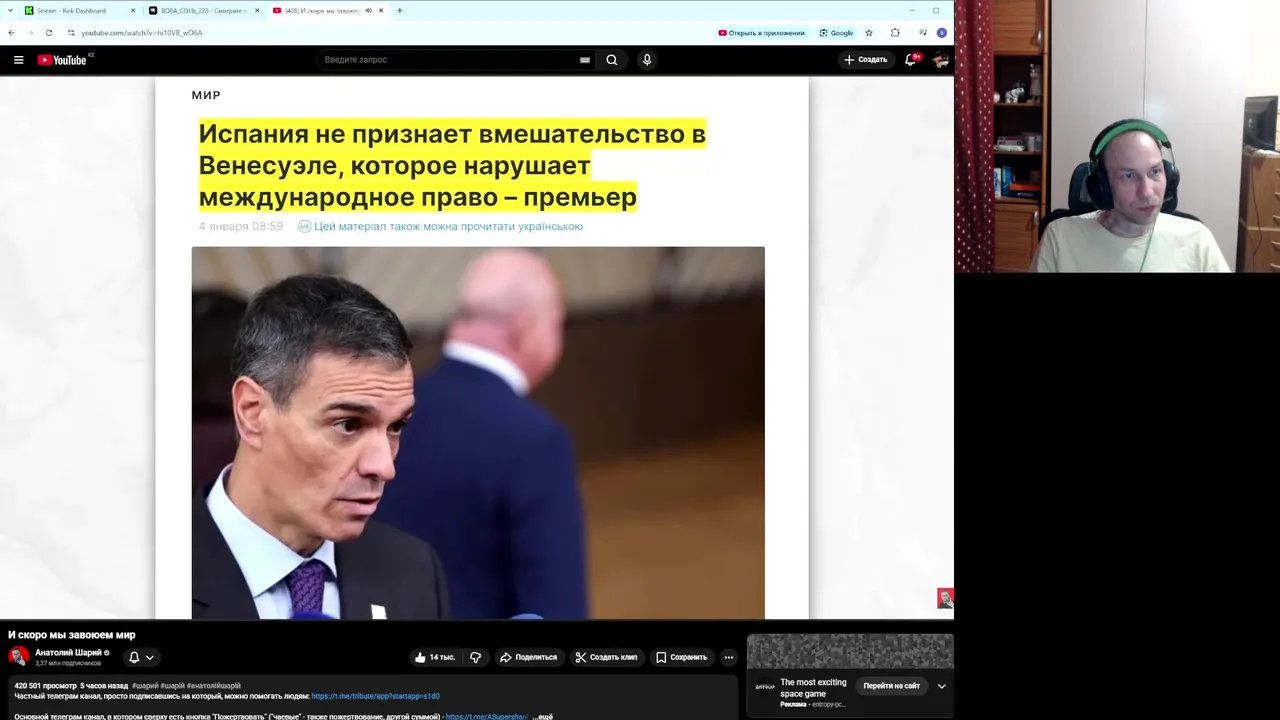This screenshot has height=720, width=1280.
Task: Open the t.me/ASupersharij link
Action: click(x=487, y=717)
